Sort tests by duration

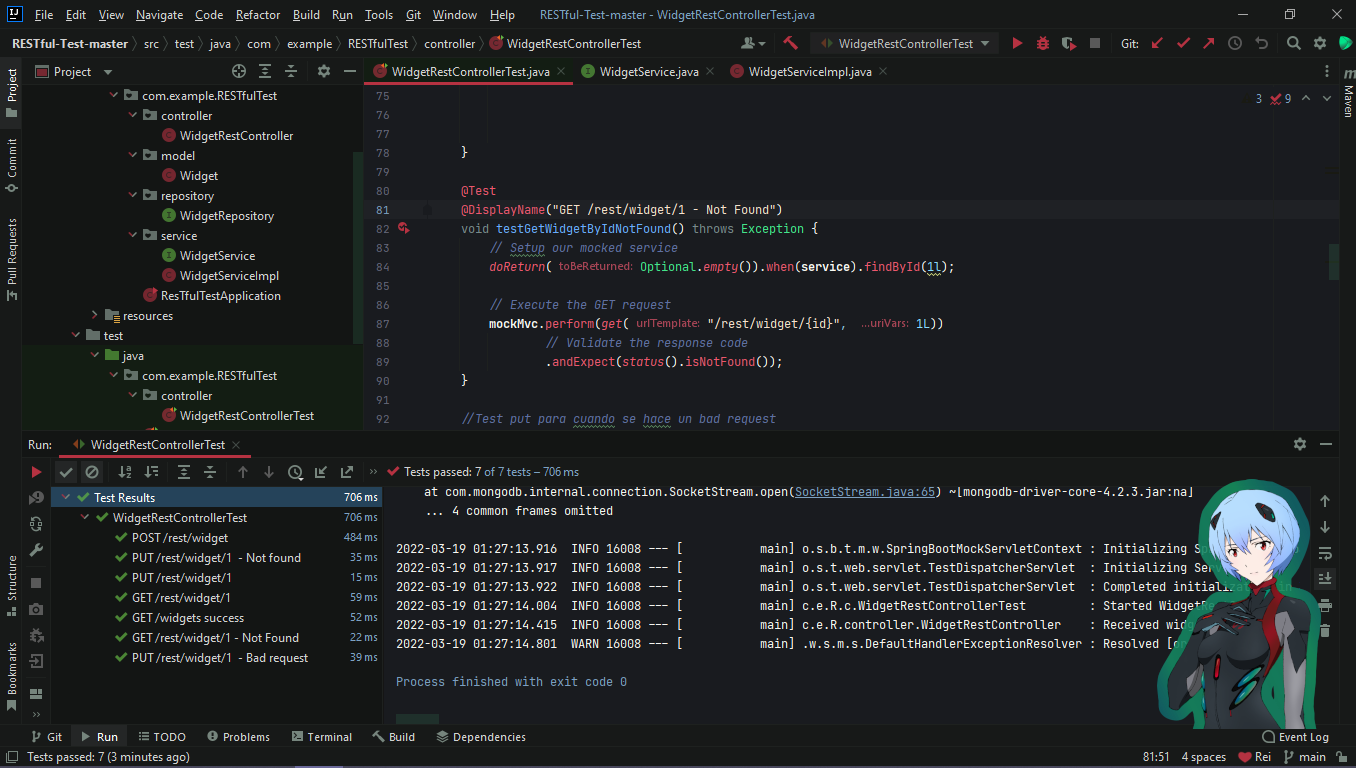[151, 472]
